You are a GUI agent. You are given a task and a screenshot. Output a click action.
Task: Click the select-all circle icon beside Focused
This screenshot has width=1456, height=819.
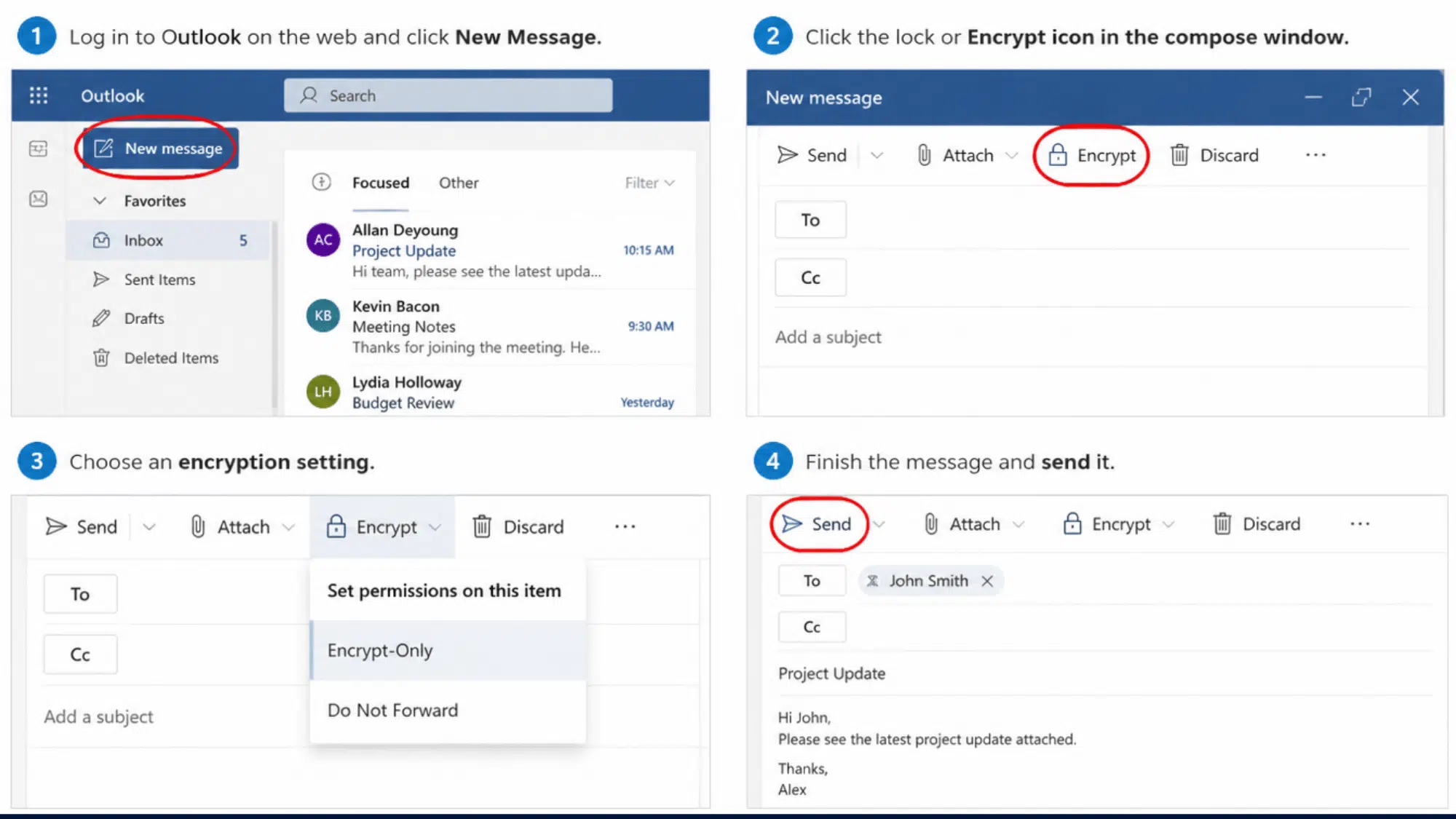321,182
